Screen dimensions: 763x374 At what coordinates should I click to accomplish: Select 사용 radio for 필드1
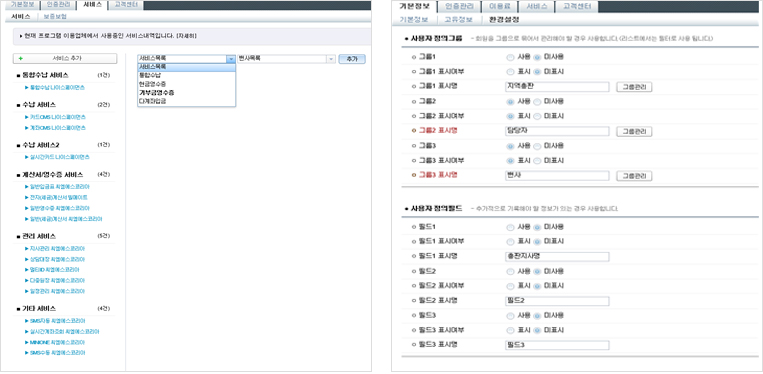pyautogui.click(x=510, y=227)
